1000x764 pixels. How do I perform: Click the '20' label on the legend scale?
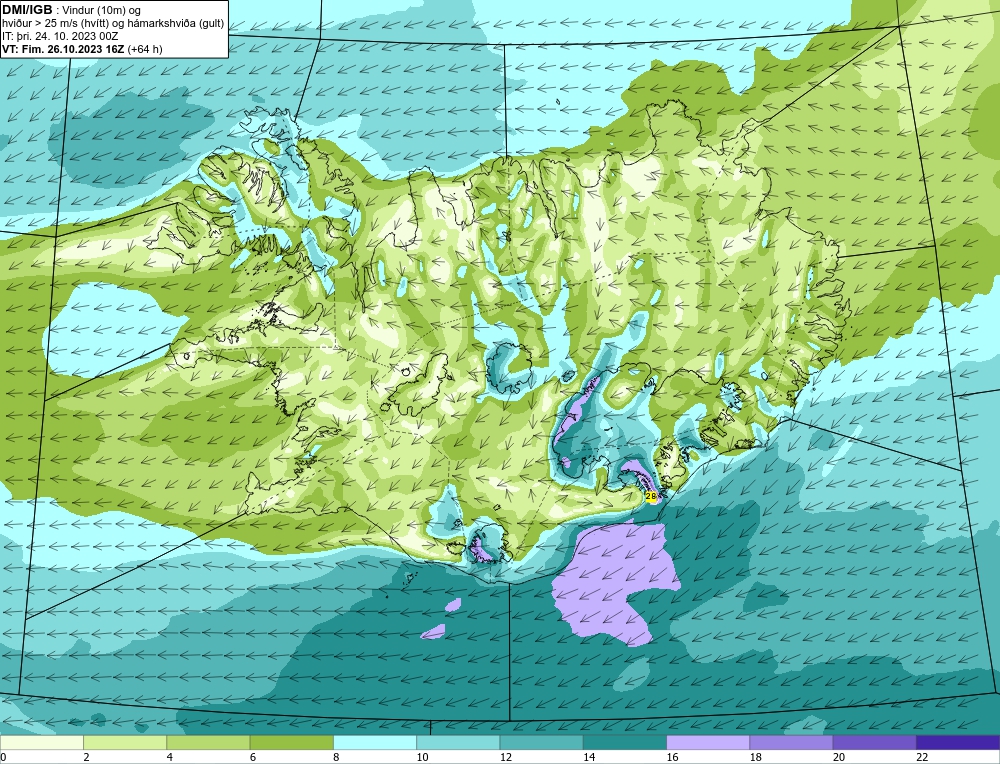(838, 757)
